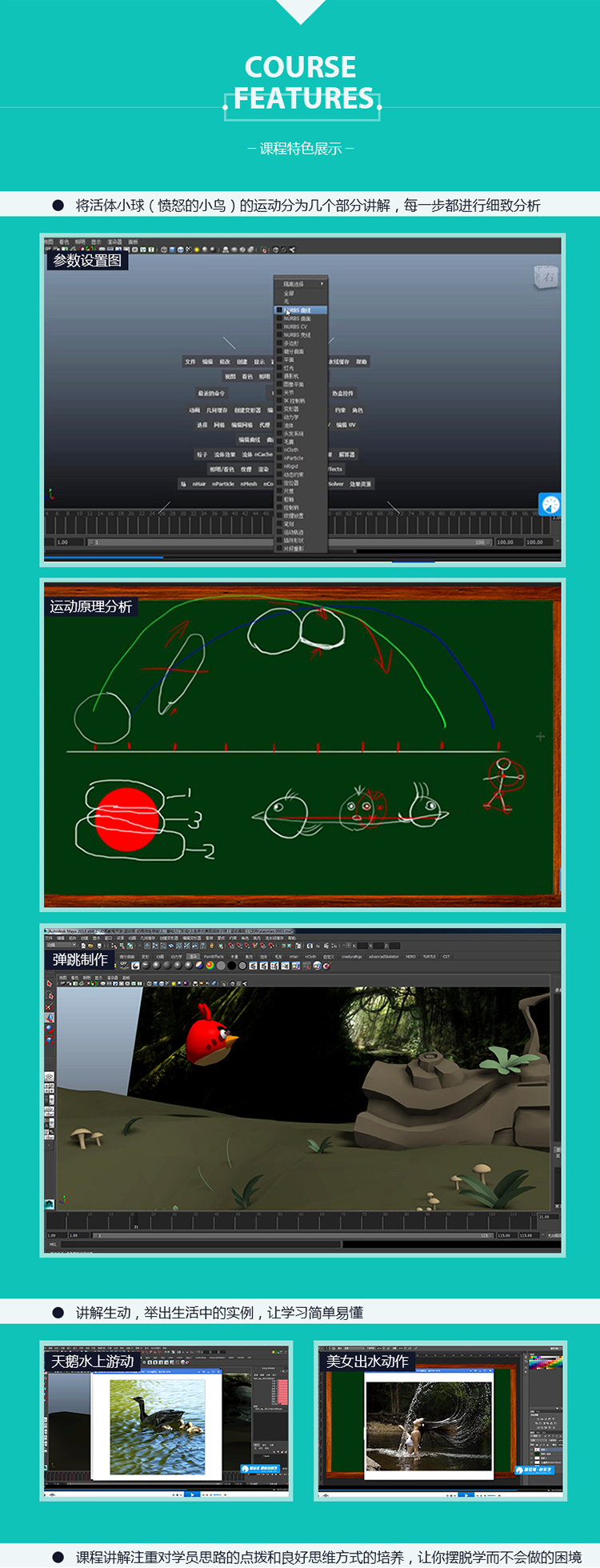Choose 无 in the show menu
The height and width of the screenshot is (1568, 600).
(x=286, y=301)
